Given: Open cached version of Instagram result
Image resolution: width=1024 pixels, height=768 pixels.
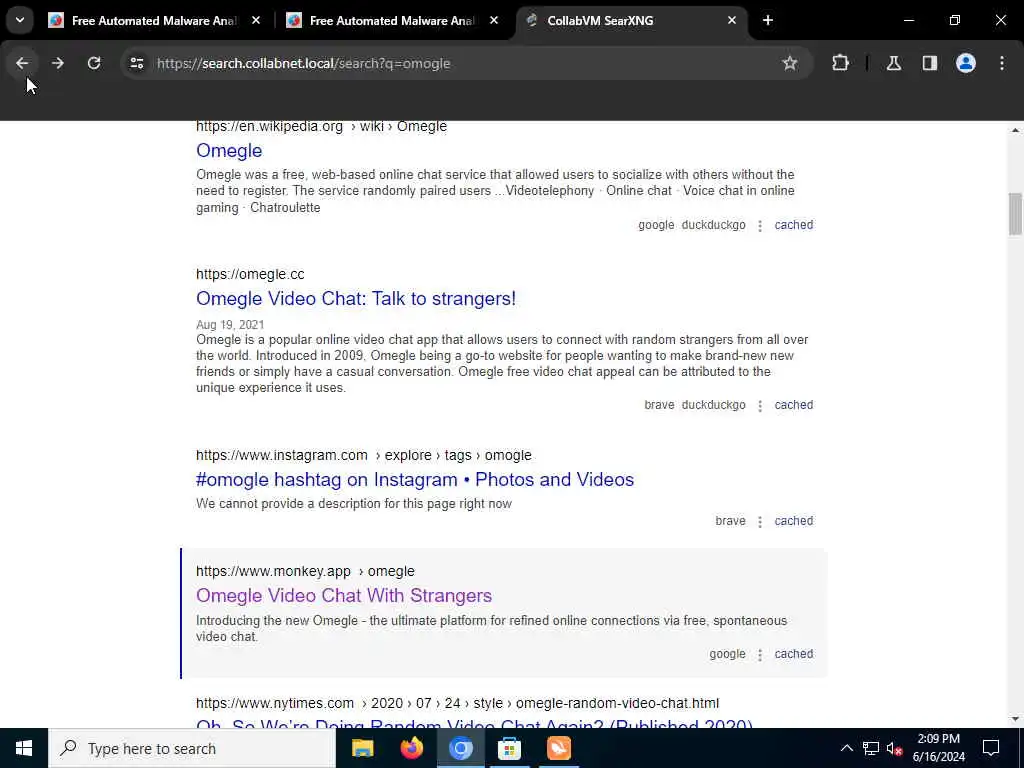Looking at the screenshot, I should tap(793, 520).
